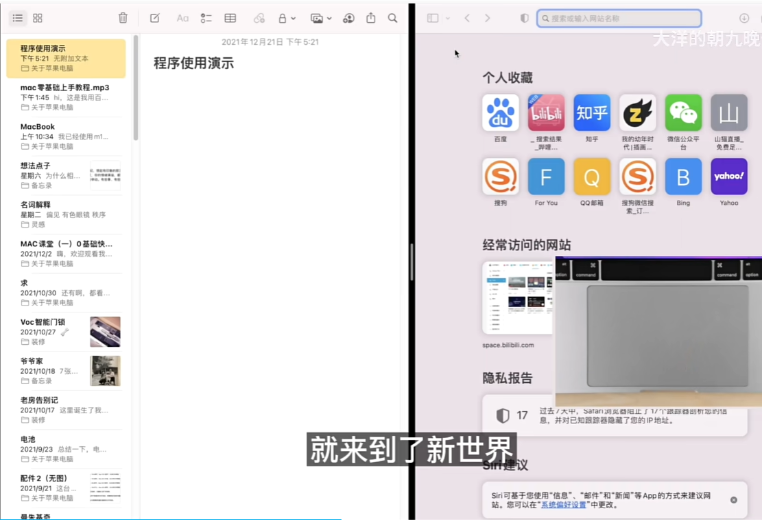Open the WeChat public platform favorite

(683, 113)
